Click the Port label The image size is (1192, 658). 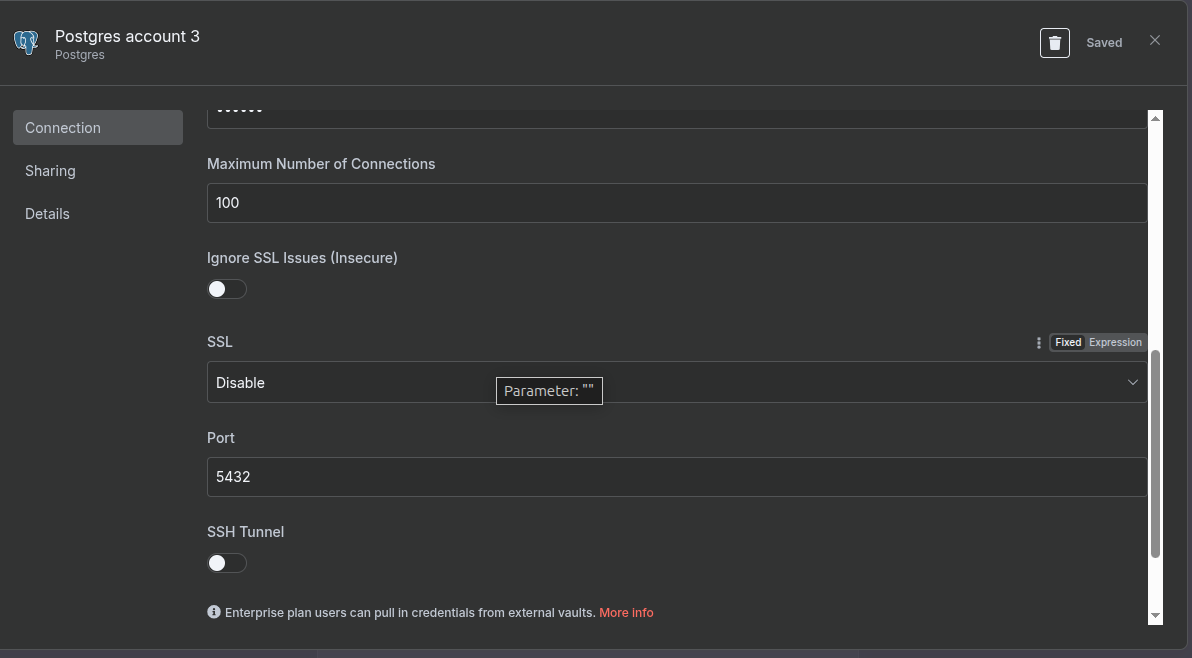[220, 438]
